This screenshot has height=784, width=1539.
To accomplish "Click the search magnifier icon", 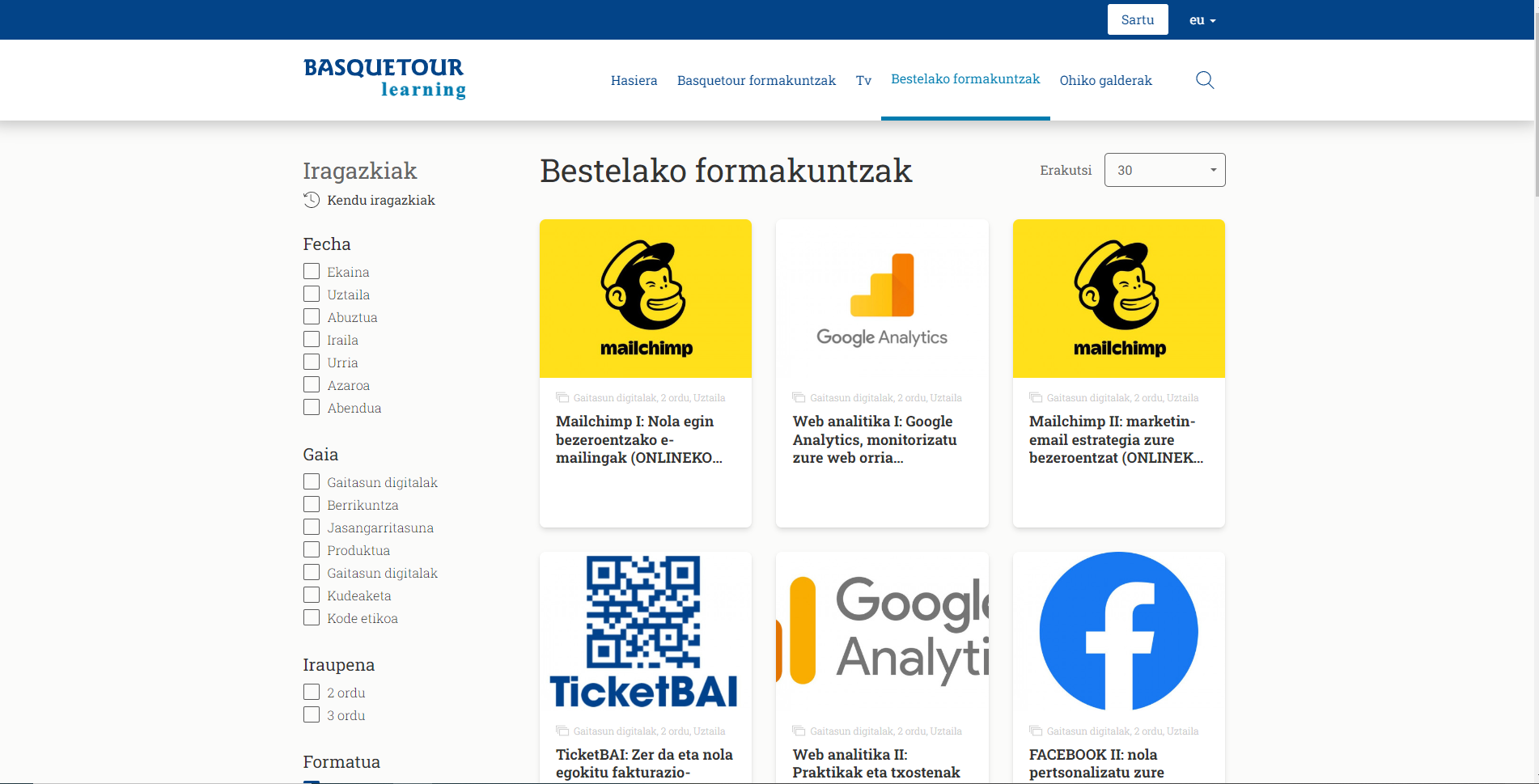I will coord(1205,80).
